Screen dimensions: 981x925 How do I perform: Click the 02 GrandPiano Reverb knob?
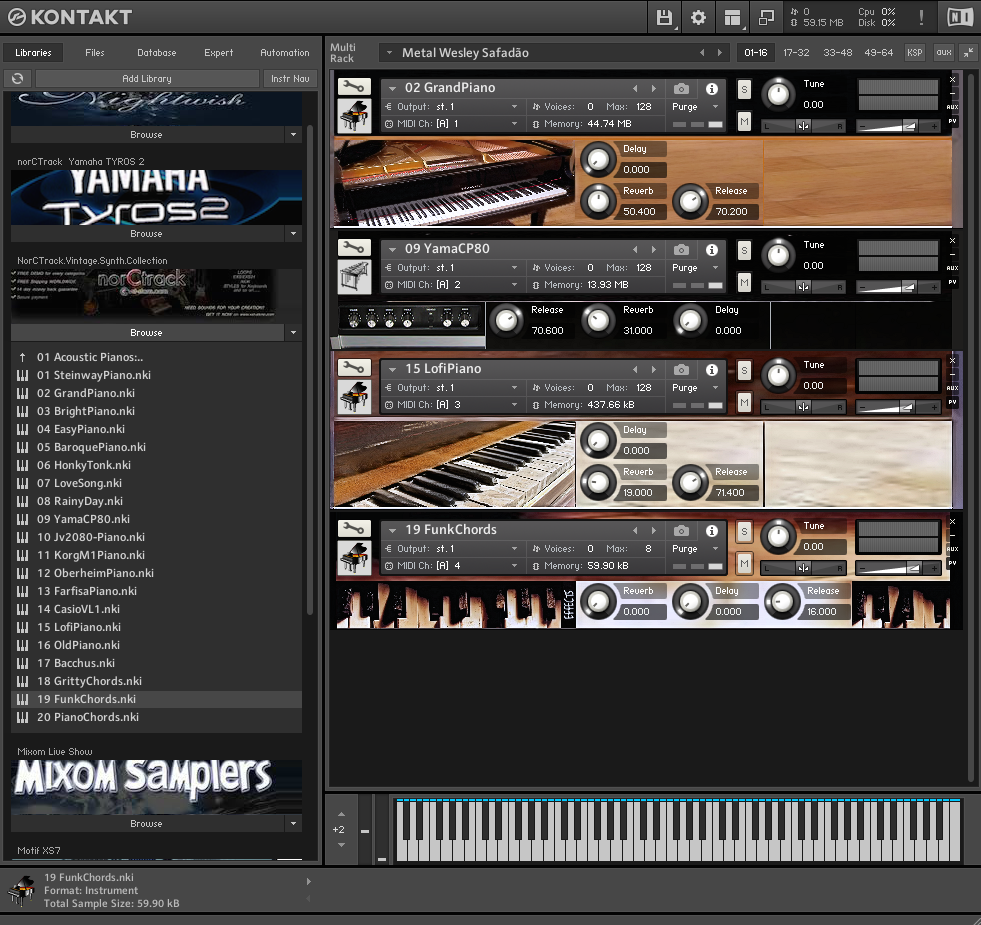[x=598, y=201]
